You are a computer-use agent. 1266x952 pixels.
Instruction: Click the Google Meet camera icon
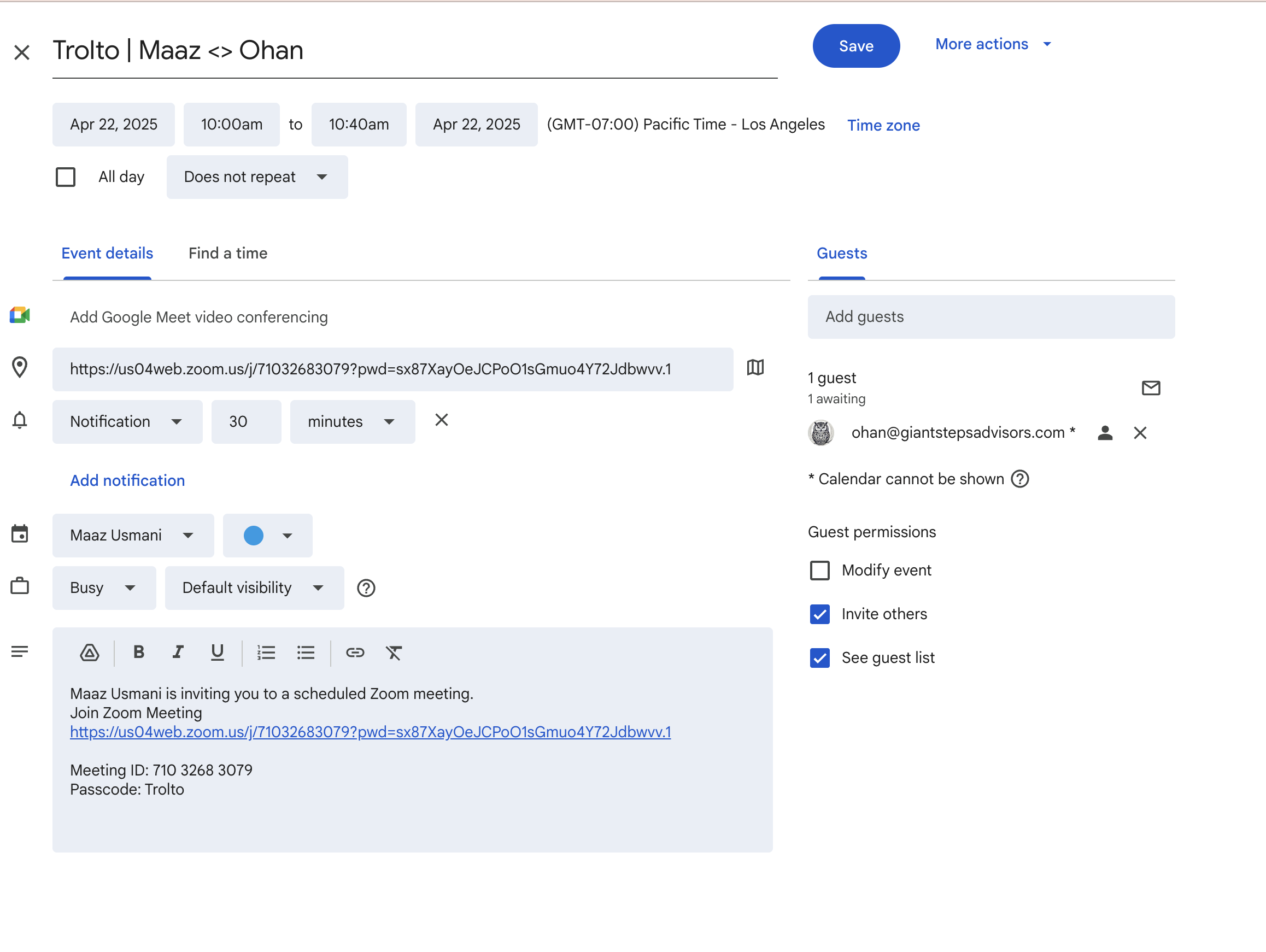point(20,315)
